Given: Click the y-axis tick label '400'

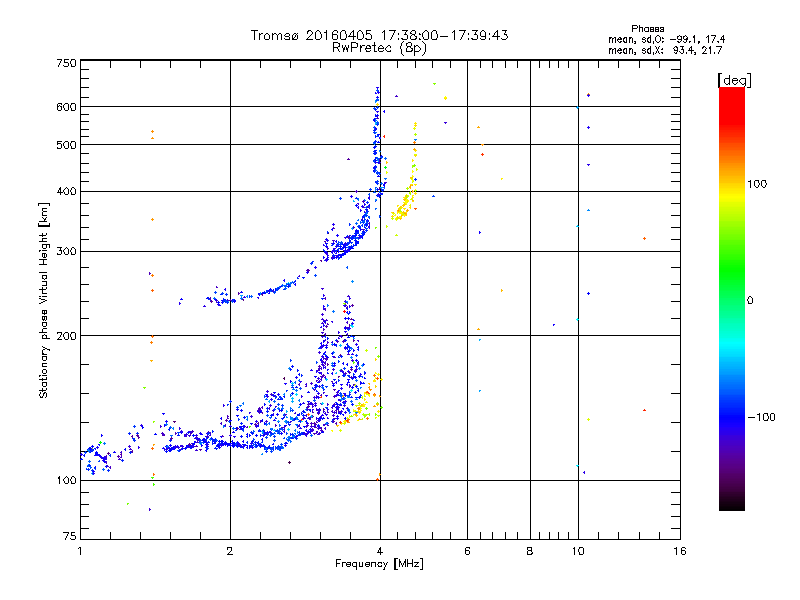Looking at the screenshot, I should 66,191.
